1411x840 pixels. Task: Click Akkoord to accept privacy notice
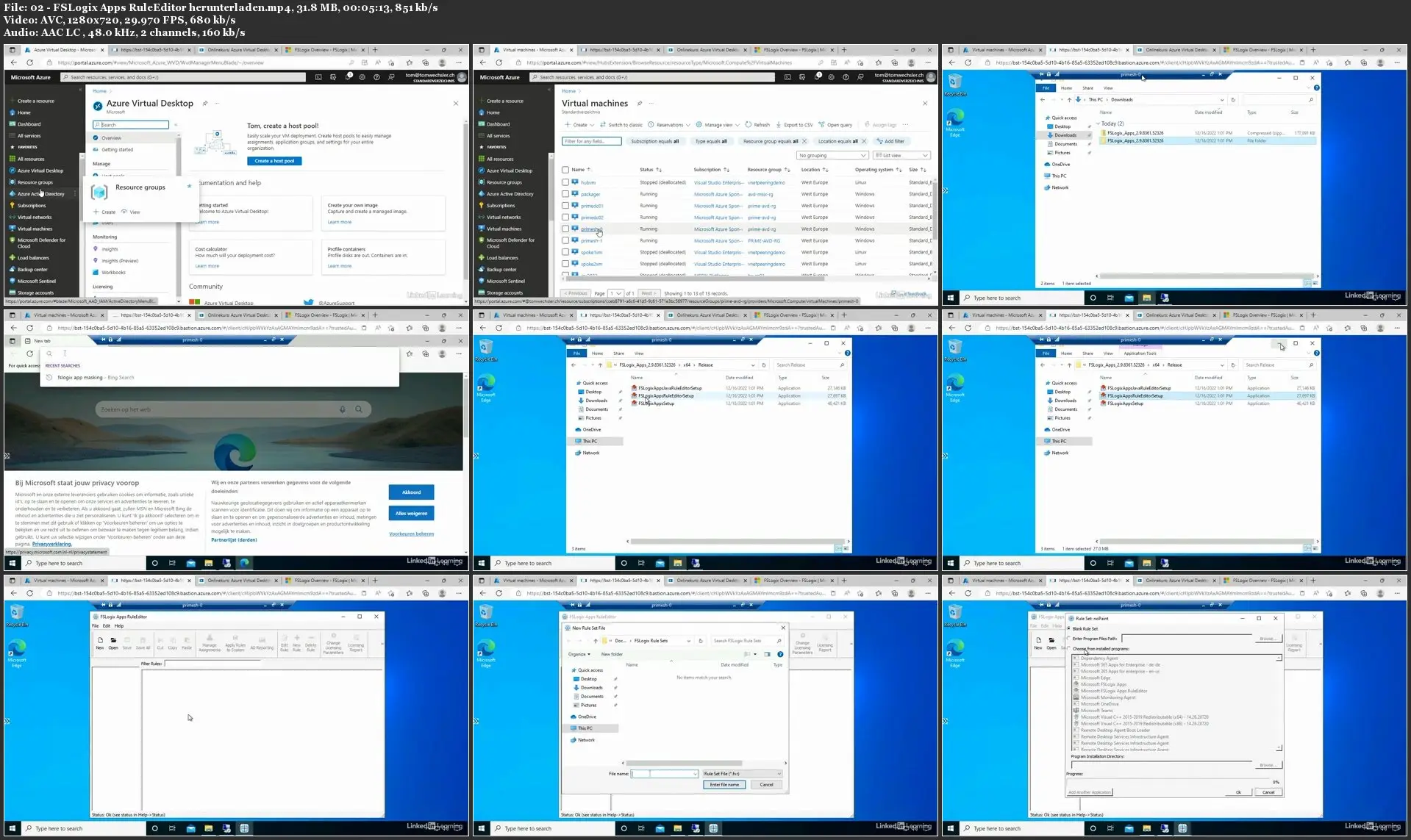pyautogui.click(x=411, y=492)
